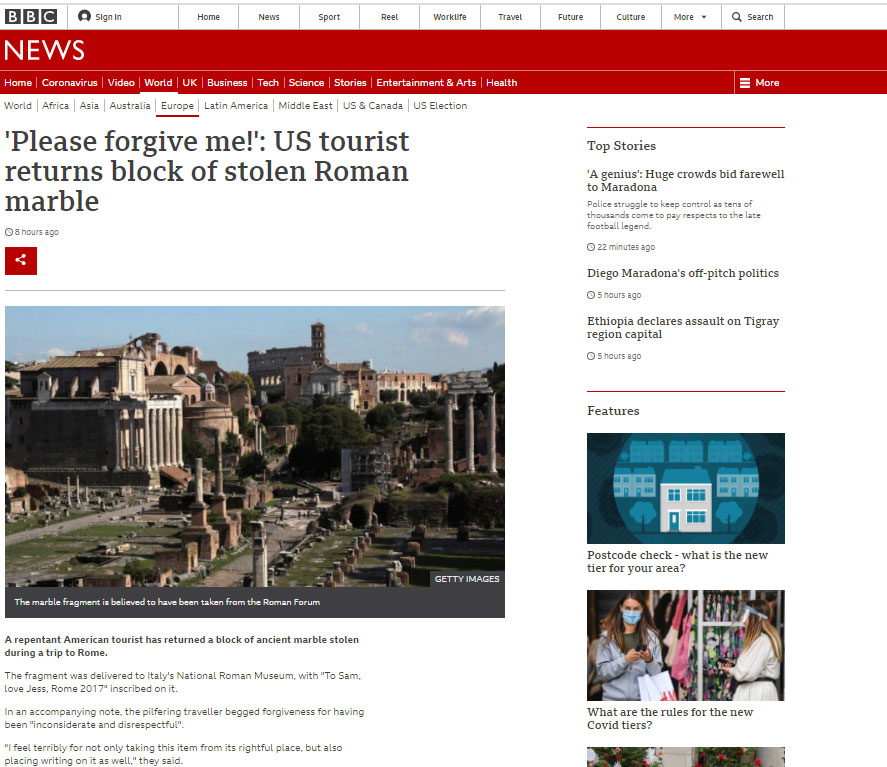887x767 pixels.
Task: Click the red share icon button
Action: [21, 260]
